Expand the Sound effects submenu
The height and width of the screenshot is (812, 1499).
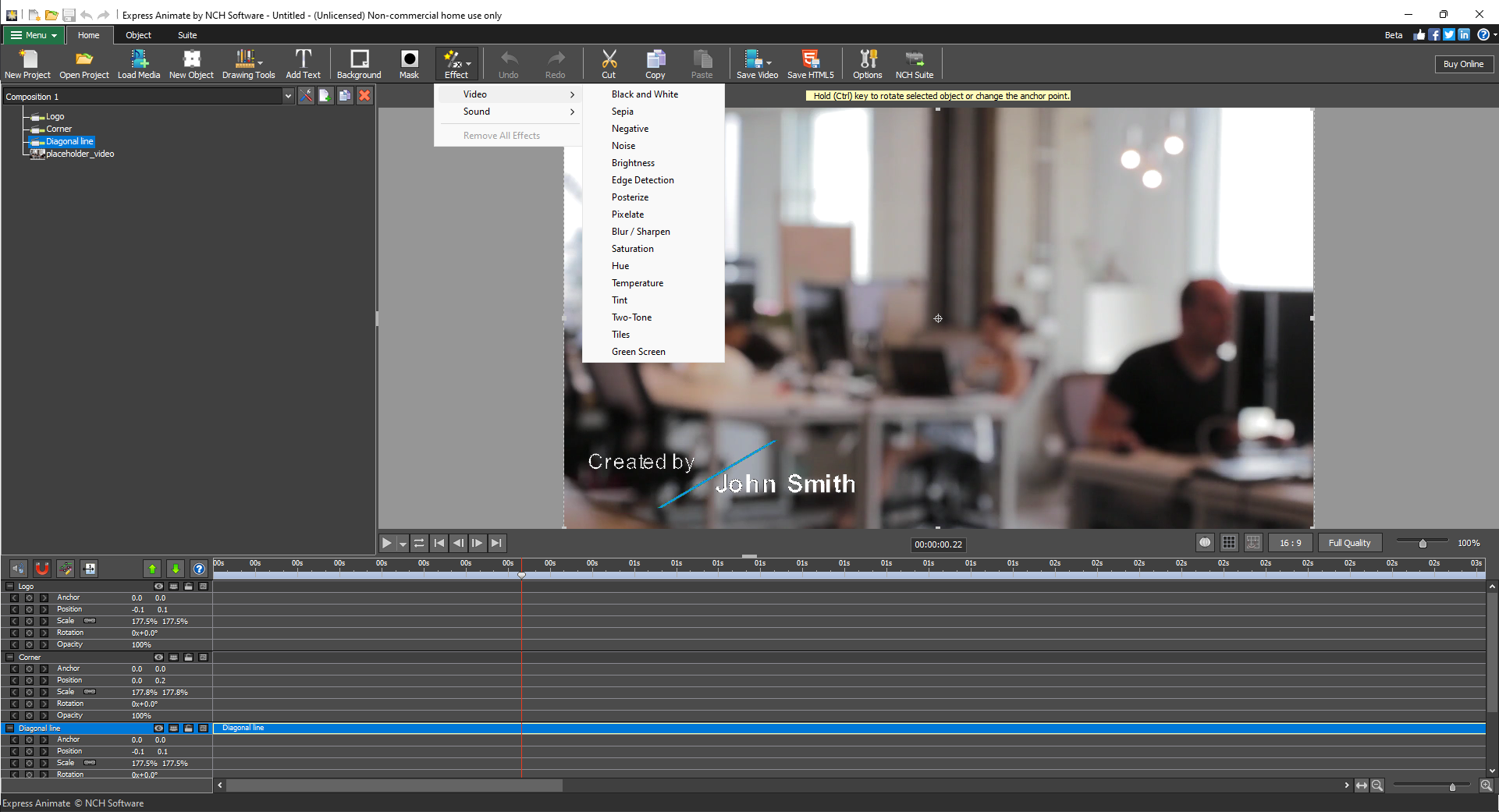508,112
